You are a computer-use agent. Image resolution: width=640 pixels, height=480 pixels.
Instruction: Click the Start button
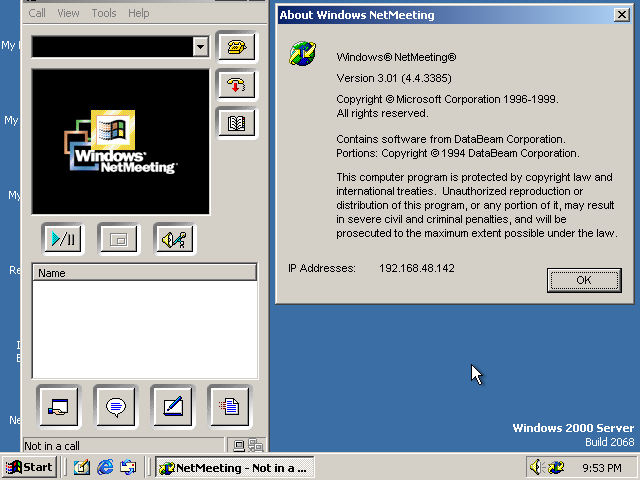[x=29, y=467]
